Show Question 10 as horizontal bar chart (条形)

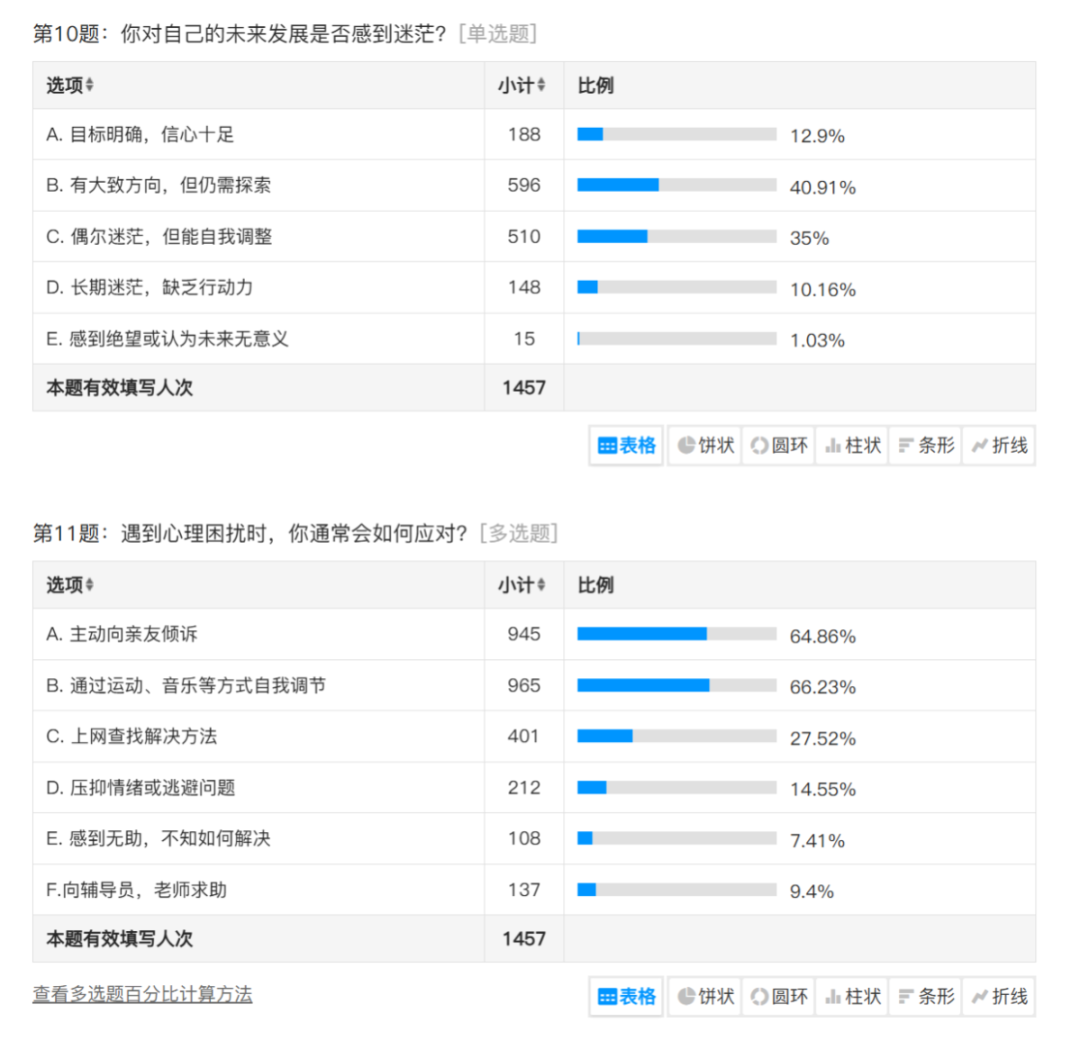[x=925, y=446]
